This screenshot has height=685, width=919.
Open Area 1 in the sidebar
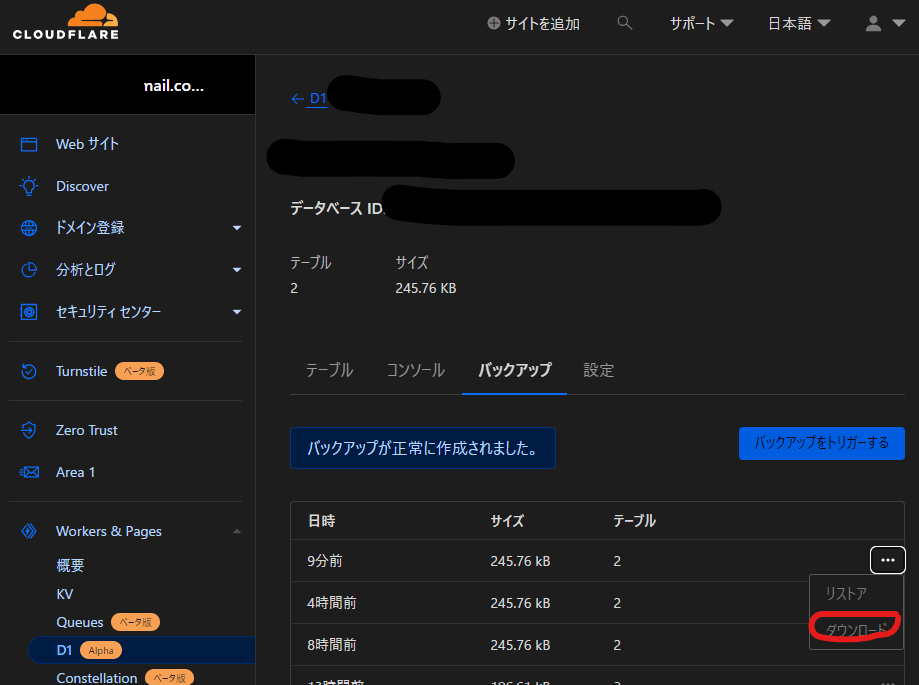(x=75, y=472)
